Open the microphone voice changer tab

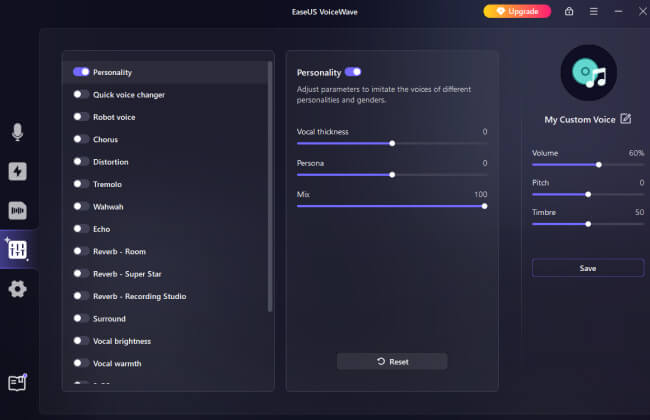pos(17,132)
